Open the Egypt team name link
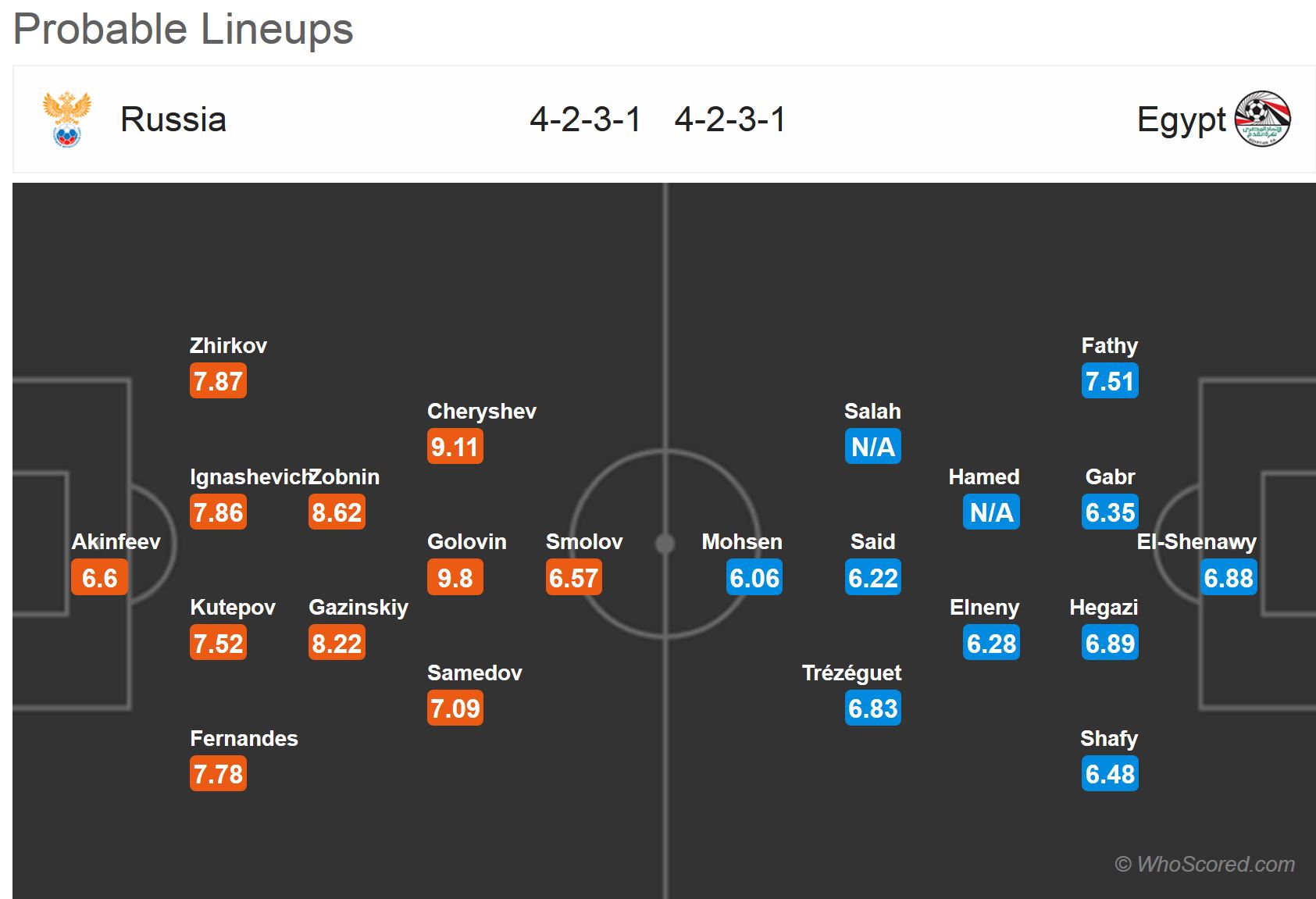The width and height of the screenshot is (1316, 899). click(x=1181, y=120)
